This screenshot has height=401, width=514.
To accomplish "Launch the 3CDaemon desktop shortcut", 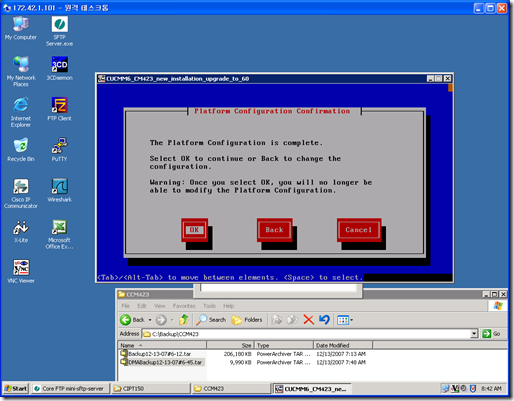I will point(60,68).
